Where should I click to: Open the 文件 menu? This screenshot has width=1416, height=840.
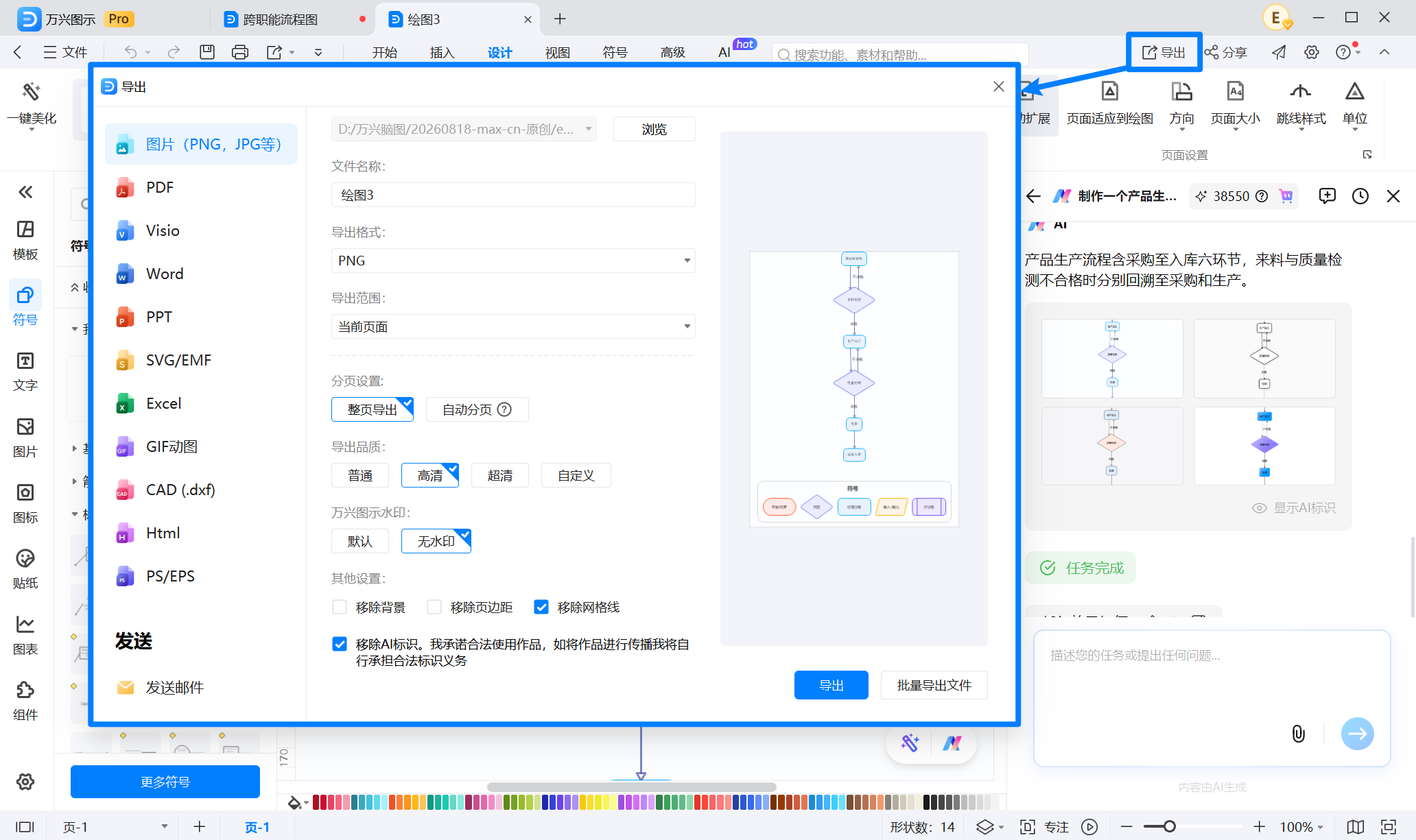pos(65,52)
